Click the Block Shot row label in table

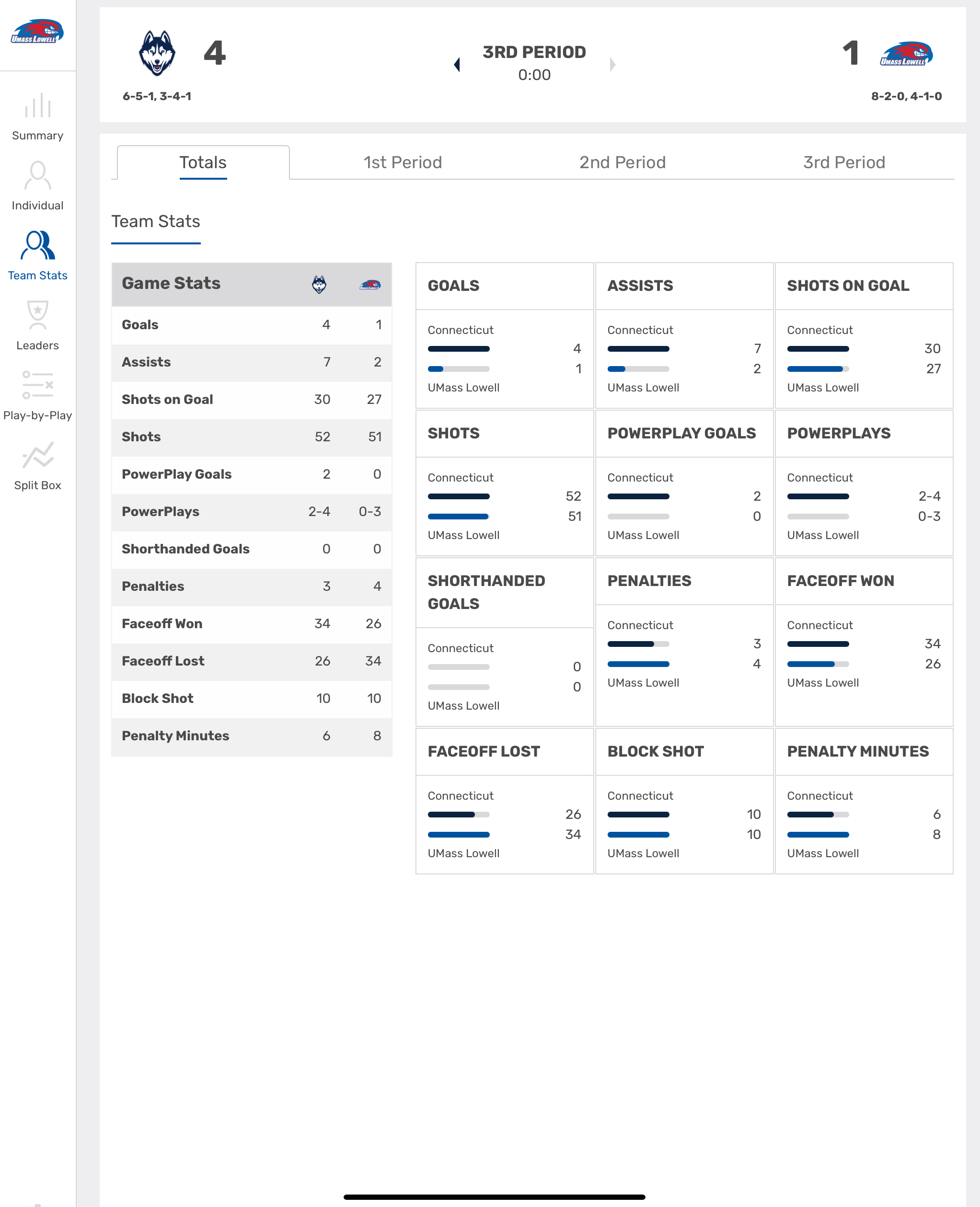[158, 698]
